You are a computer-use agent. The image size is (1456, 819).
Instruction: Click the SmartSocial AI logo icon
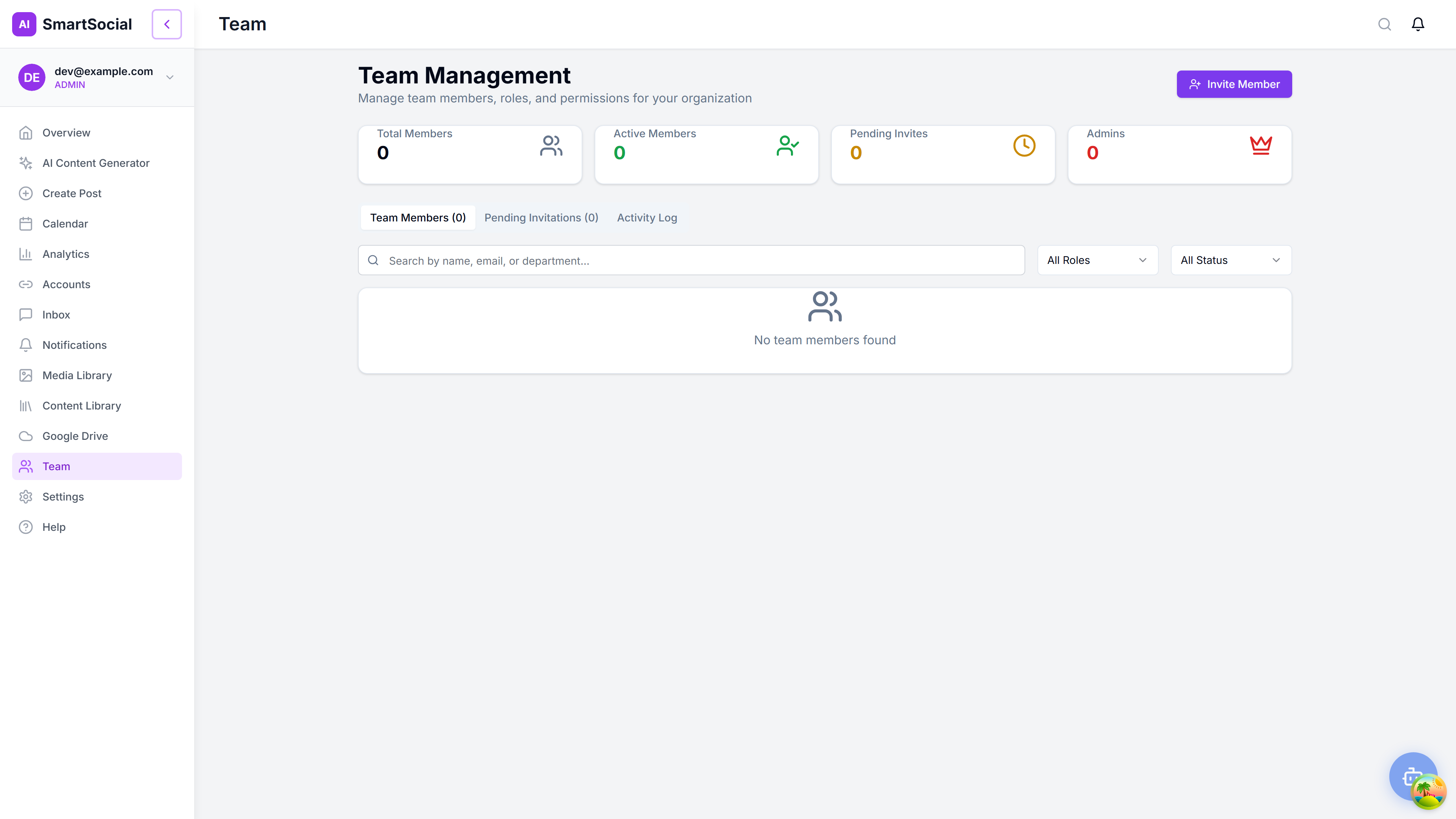pyautogui.click(x=24, y=24)
